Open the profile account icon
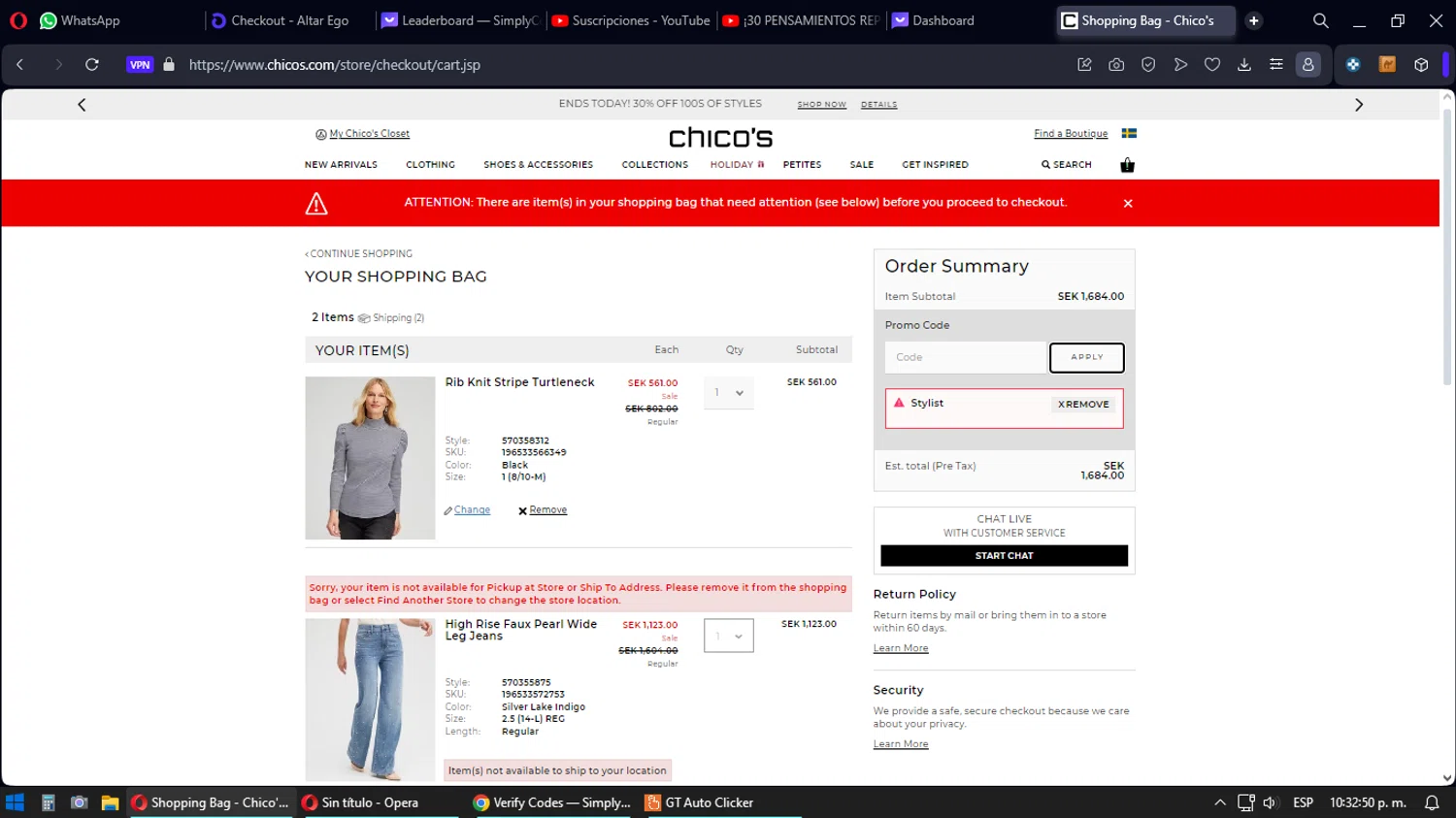The height and width of the screenshot is (818, 1456). tap(1308, 65)
